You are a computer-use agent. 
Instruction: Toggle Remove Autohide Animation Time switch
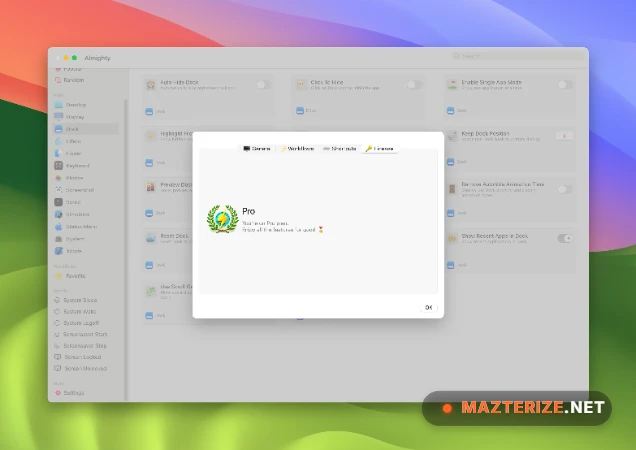coord(565,189)
